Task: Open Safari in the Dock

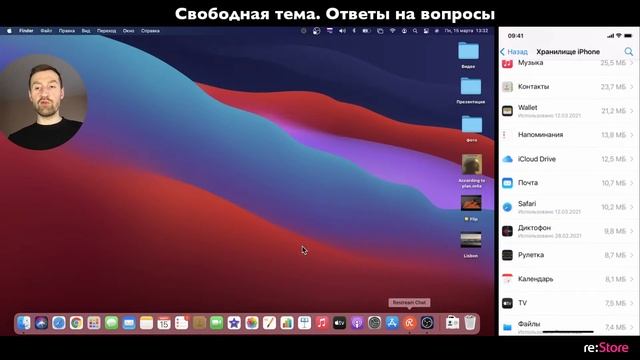Action: click(x=59, y=323)
